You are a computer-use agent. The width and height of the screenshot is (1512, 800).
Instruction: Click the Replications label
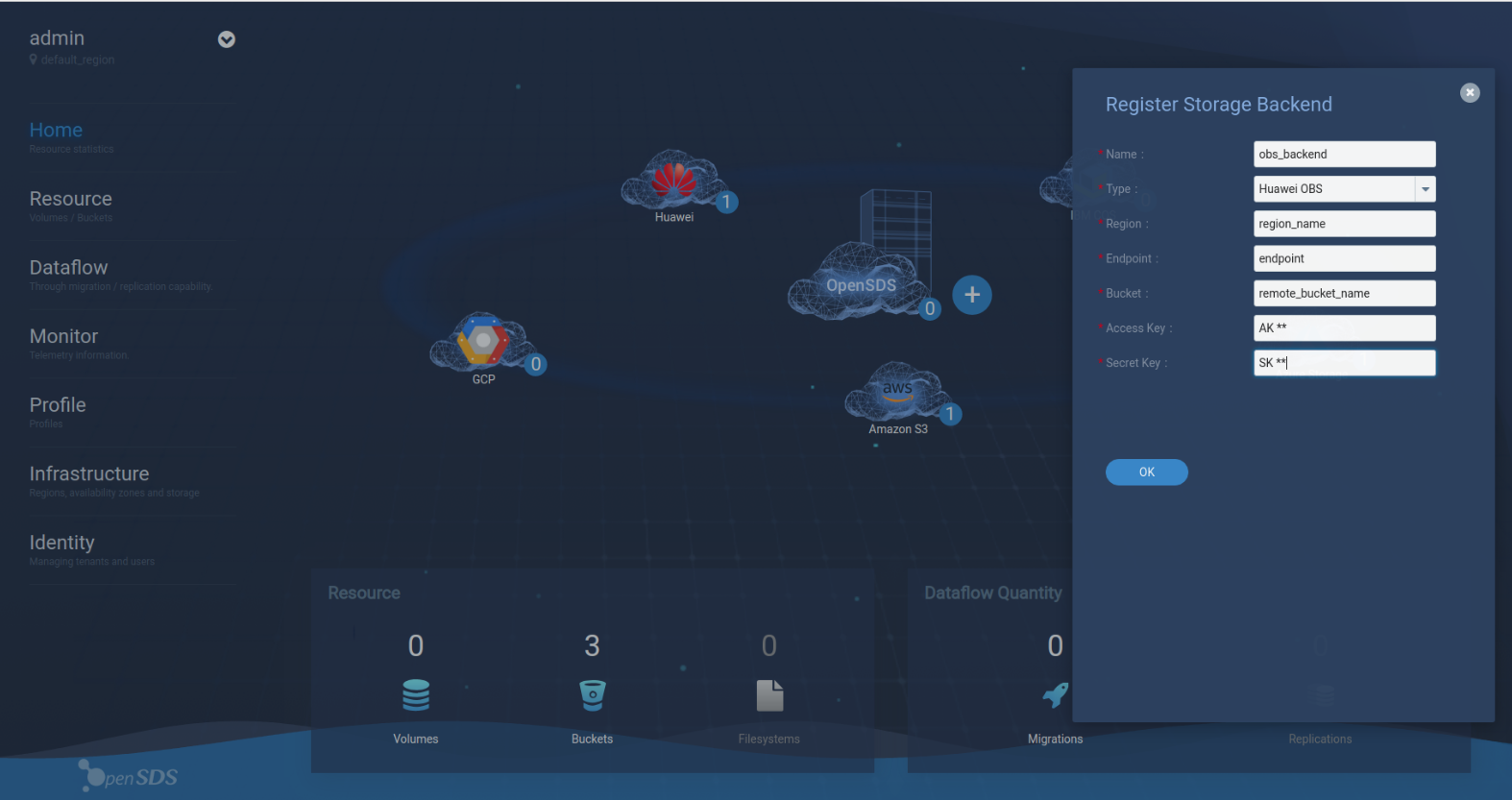pos(1320,739)
